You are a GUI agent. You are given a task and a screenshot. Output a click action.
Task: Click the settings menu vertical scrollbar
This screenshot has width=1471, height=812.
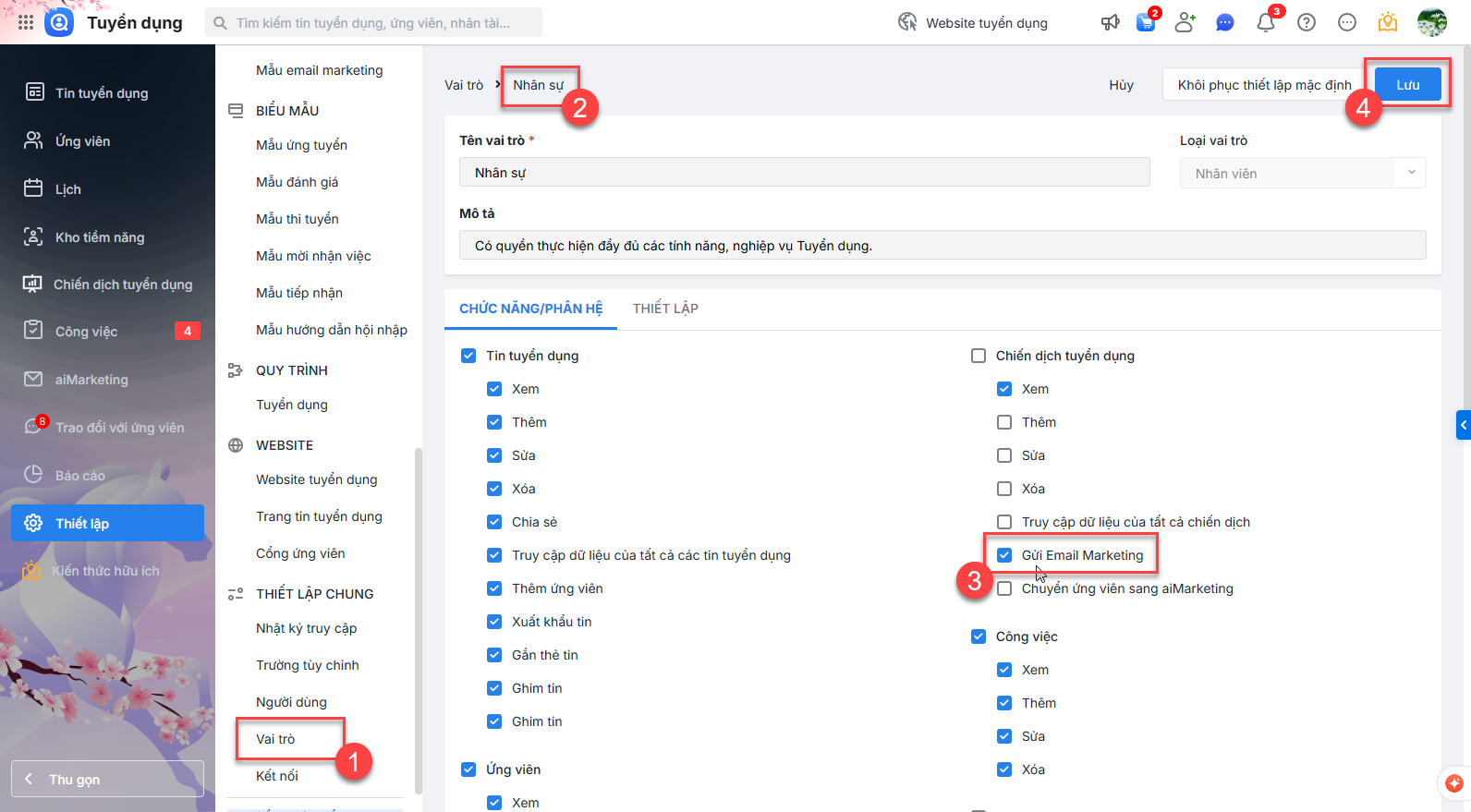point(419,619)
